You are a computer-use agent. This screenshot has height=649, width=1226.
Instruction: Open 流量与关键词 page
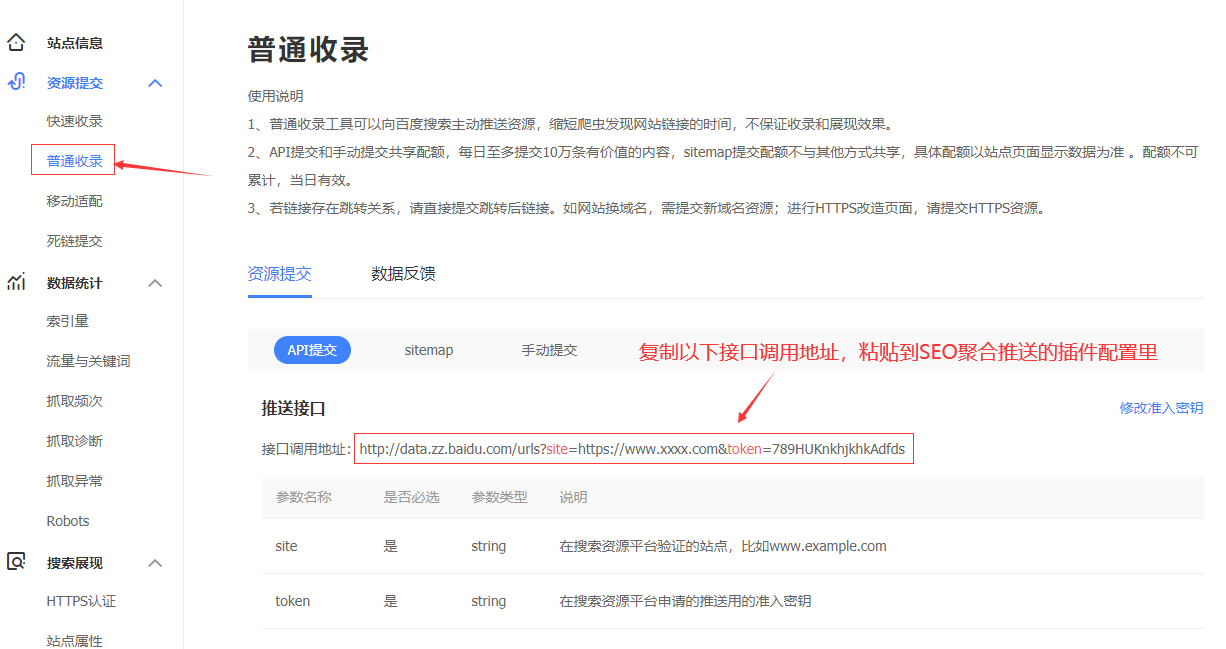(89, 361)
